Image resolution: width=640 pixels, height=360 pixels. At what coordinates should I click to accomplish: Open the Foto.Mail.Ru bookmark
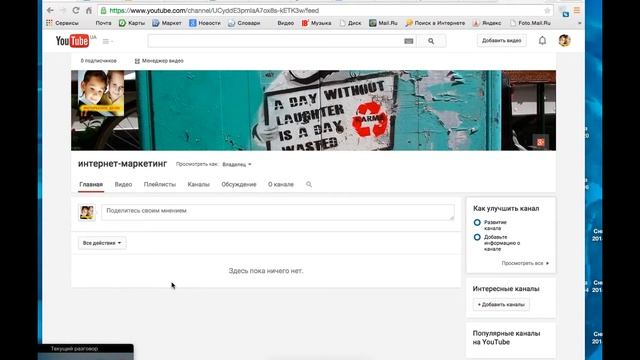(x=530, y=23)
